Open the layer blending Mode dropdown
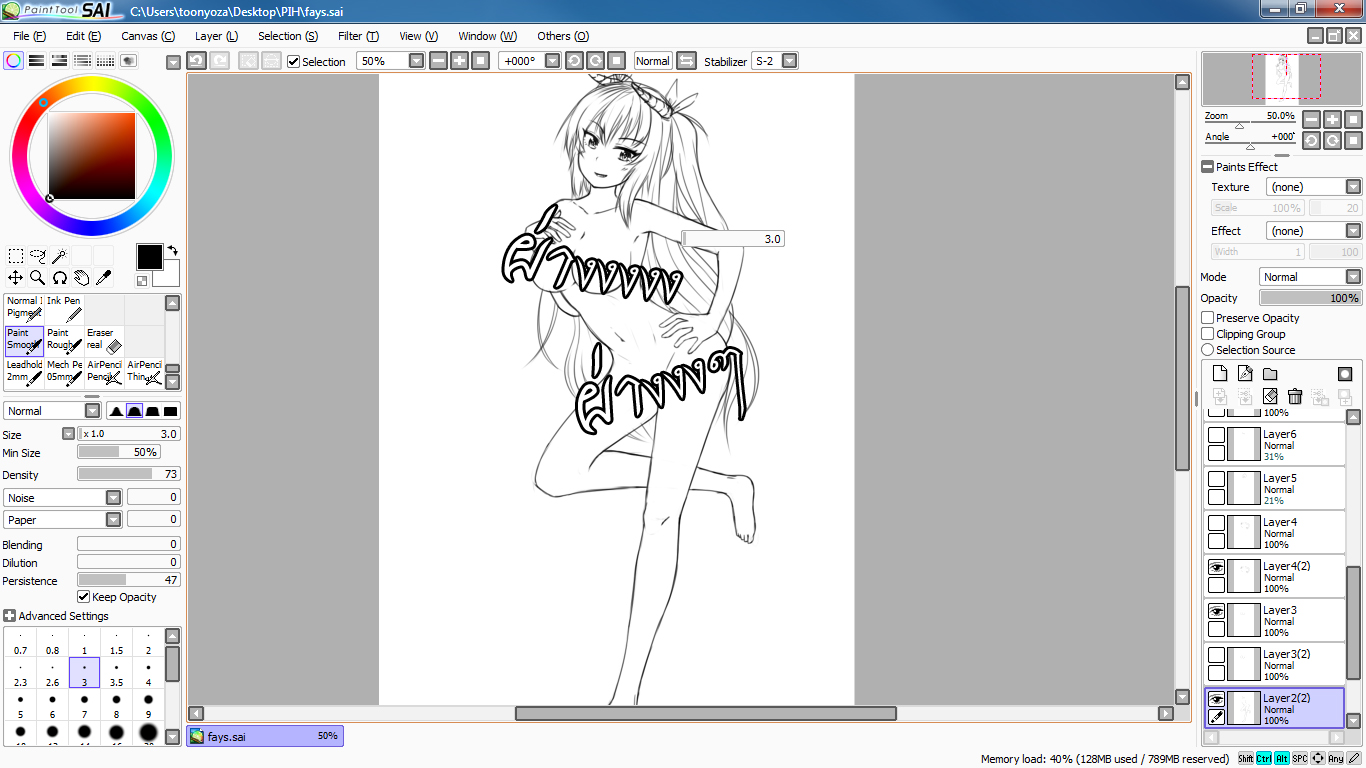This screenshot has height=768, width=1366. (x=1353, y=277)
